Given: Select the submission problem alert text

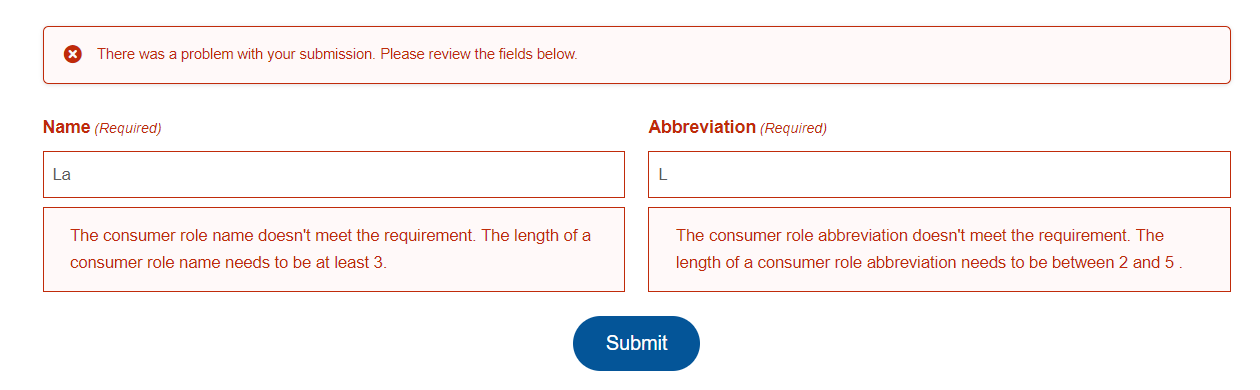Looking at the screenshot, I should 337,54.
